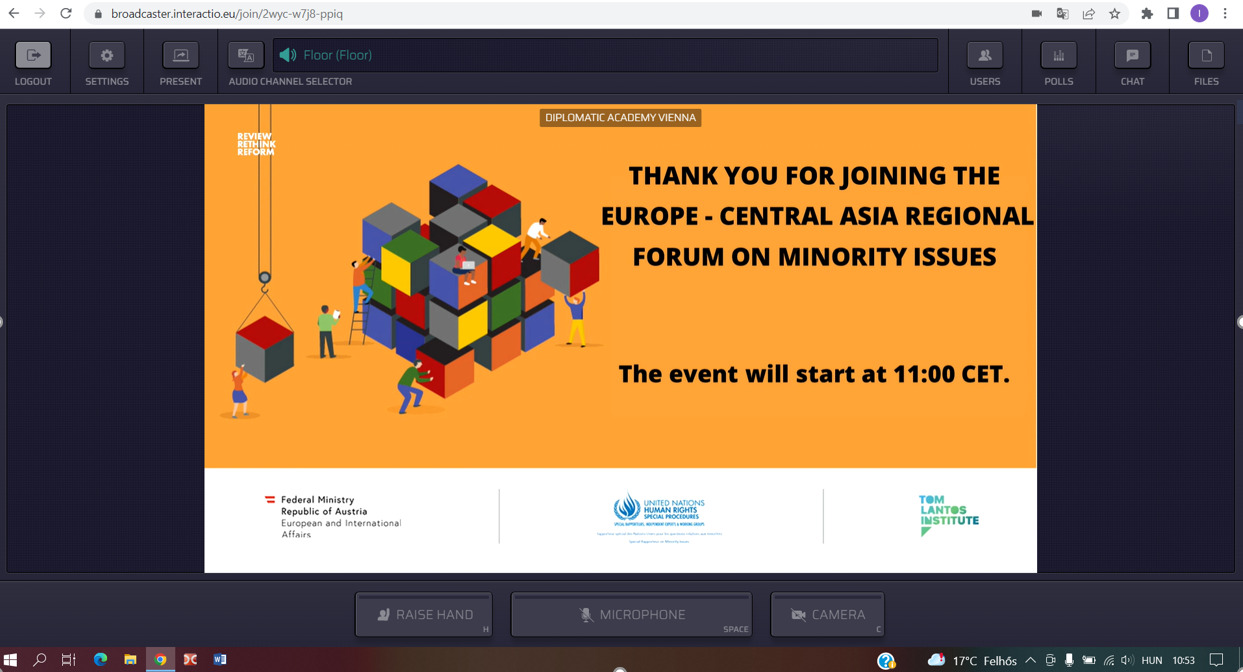Click the browser address bar URL
This screenshot has width=1243, height=672.
pyautogui.click(x=227, y=14)
